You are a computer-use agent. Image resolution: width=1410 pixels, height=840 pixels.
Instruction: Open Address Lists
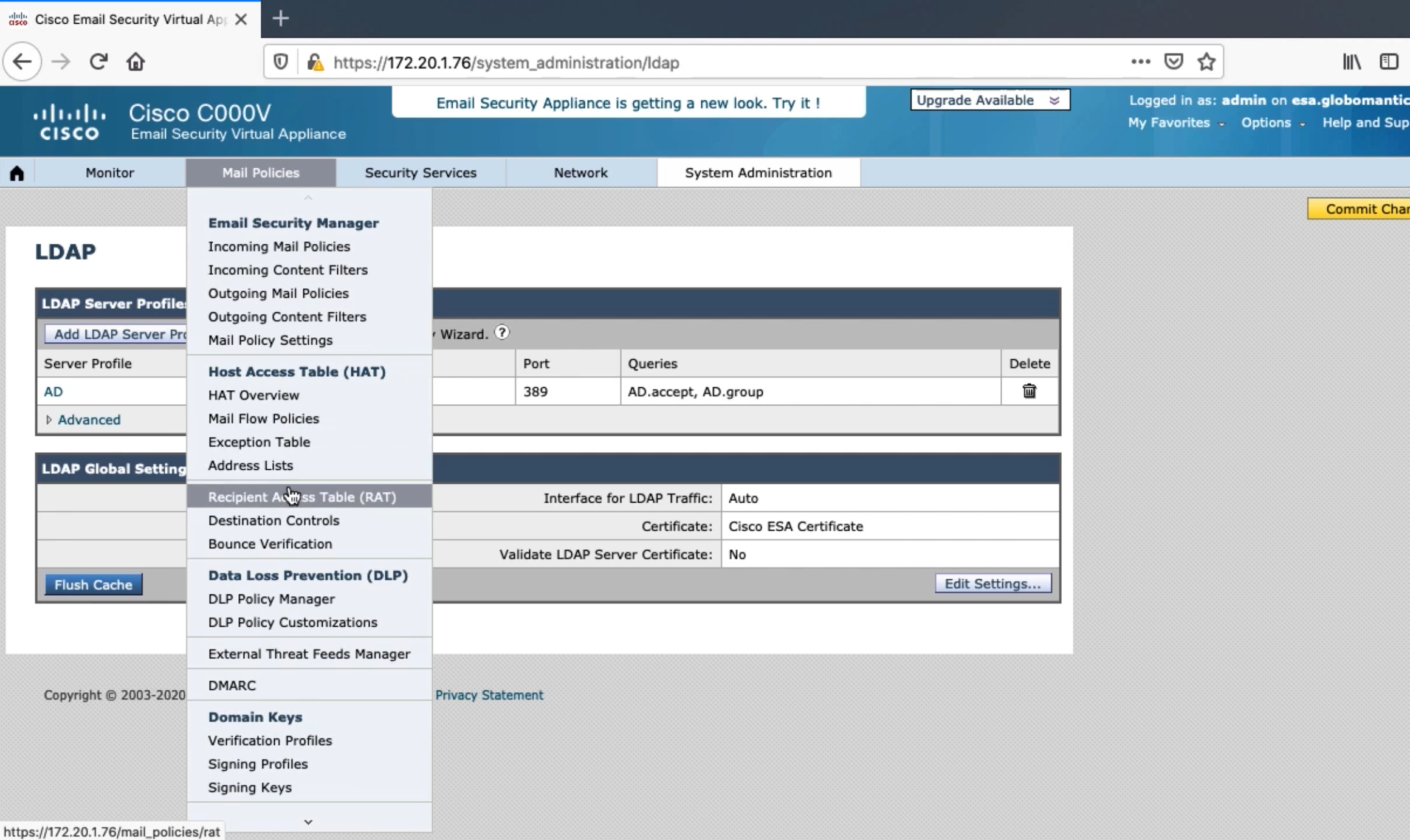click(250, 465)
